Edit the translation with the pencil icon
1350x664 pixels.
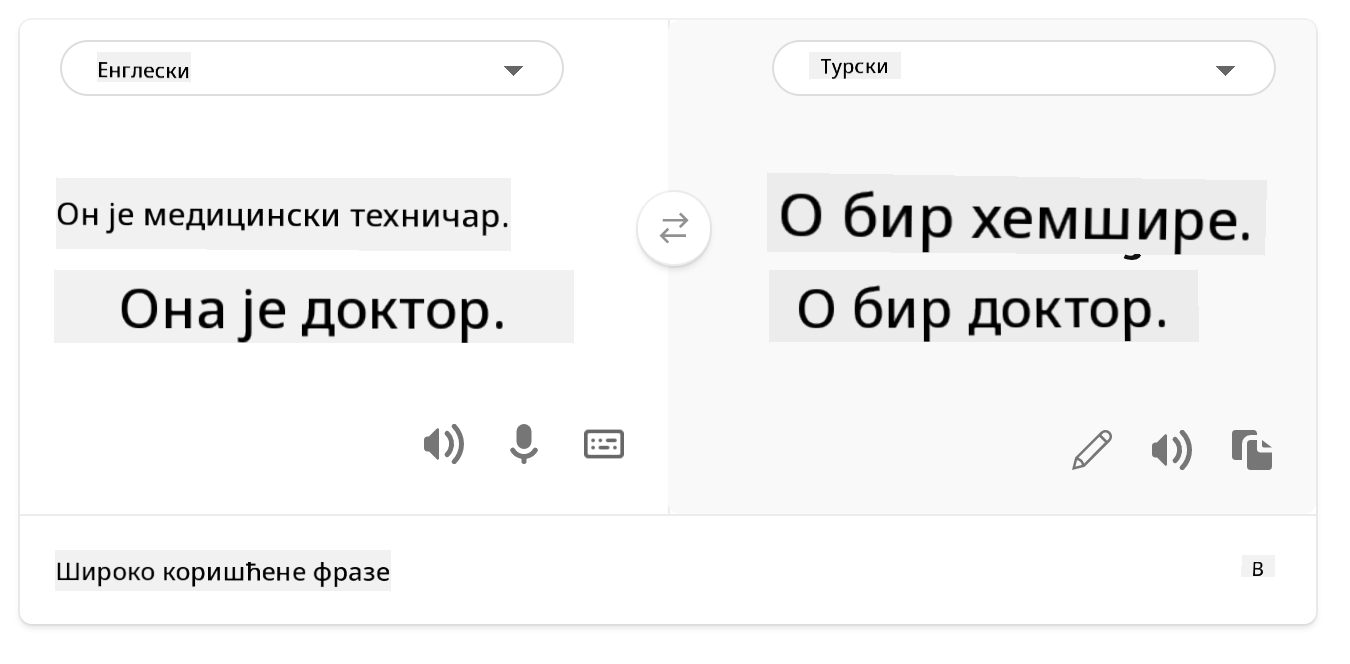click(x=1091, y=450)
